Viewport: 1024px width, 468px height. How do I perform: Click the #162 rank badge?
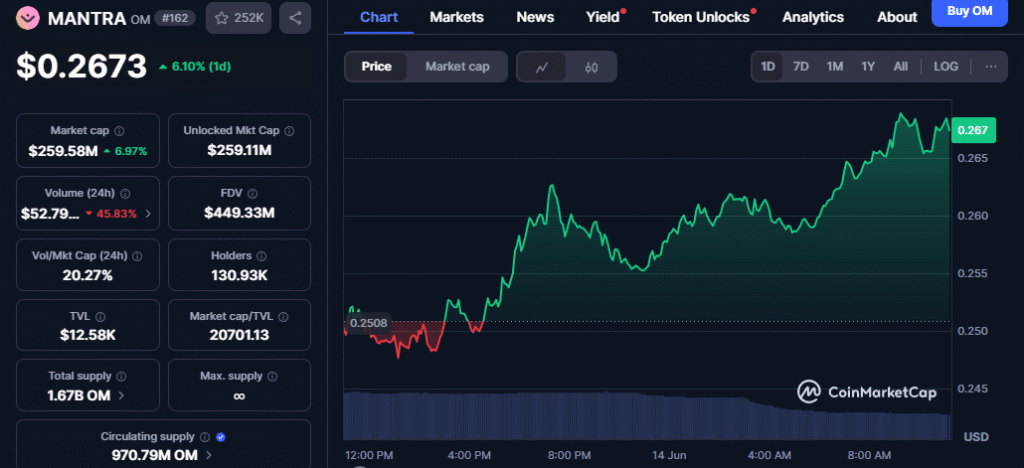point(175,18)
